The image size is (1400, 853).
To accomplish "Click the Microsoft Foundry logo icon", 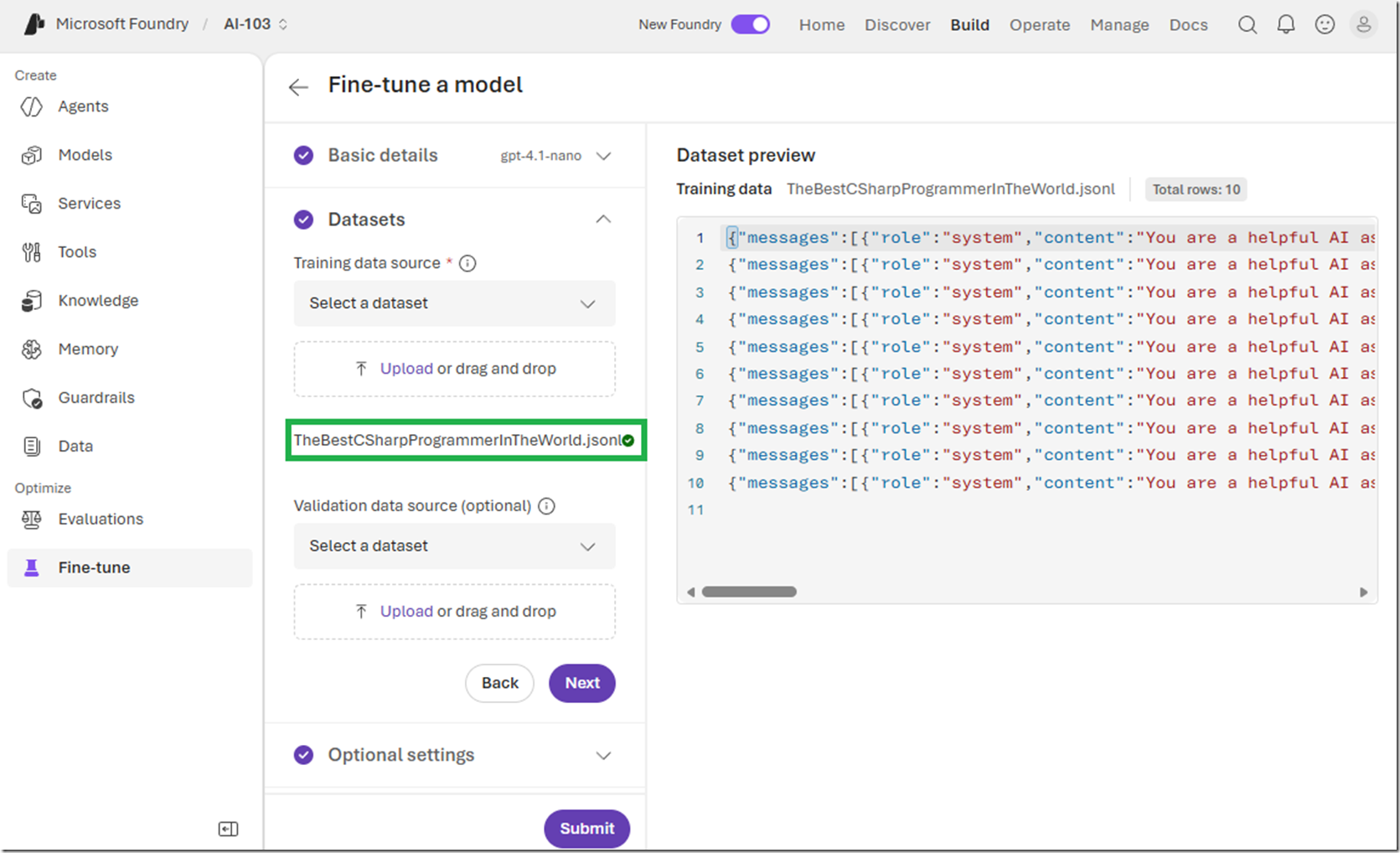I will pyautogui.click(x=34, y=24).
